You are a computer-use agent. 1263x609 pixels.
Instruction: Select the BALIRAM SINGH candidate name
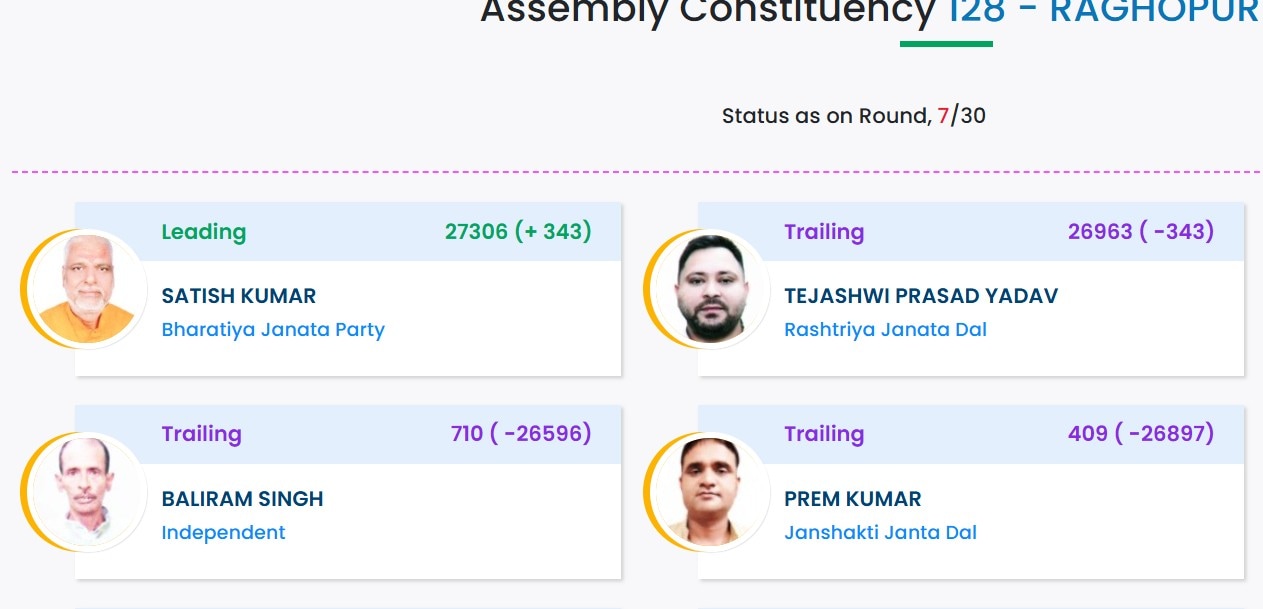(x=242, y=498)
